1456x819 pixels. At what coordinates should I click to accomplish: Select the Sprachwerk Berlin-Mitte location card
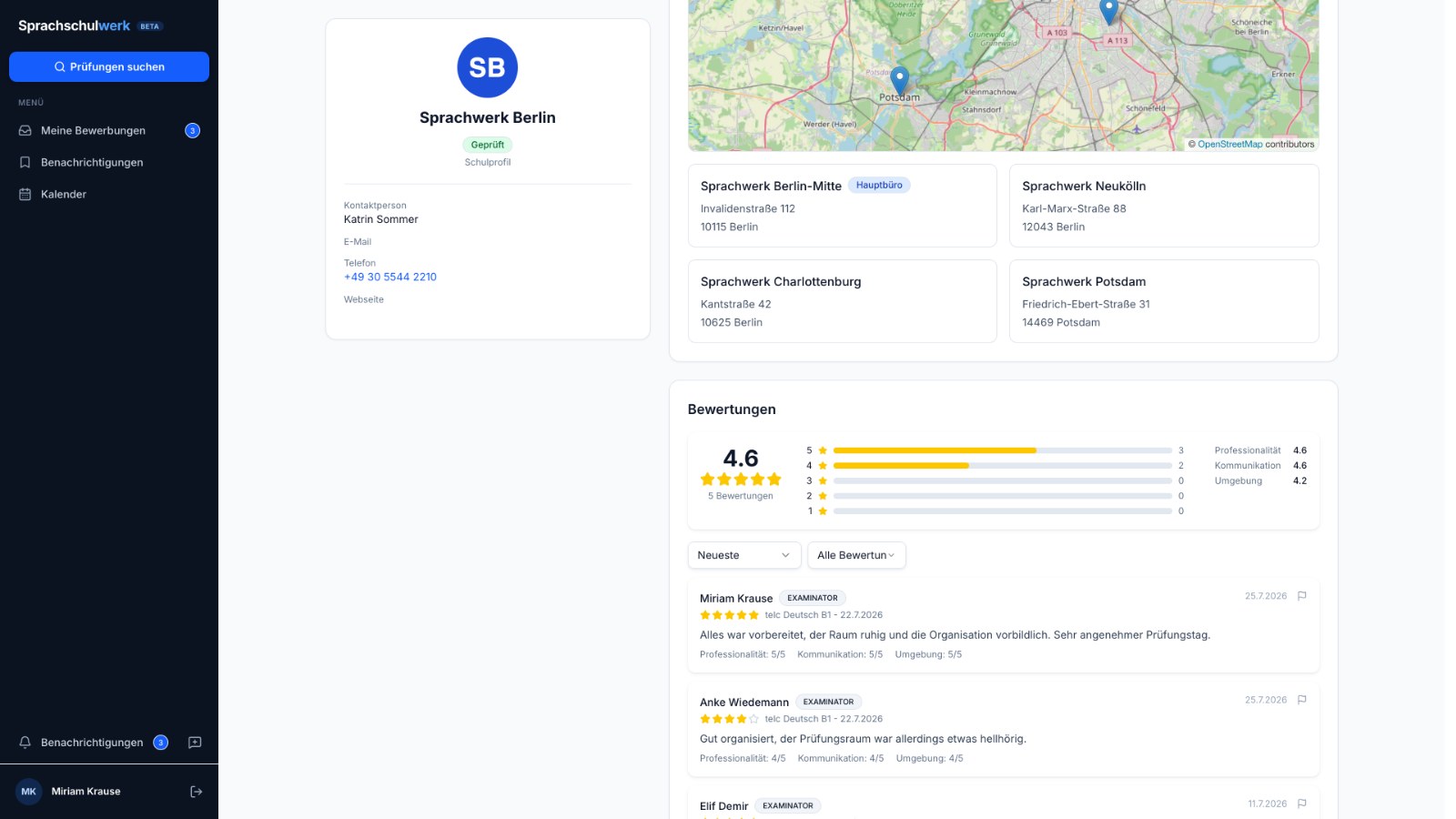(842, 206)
